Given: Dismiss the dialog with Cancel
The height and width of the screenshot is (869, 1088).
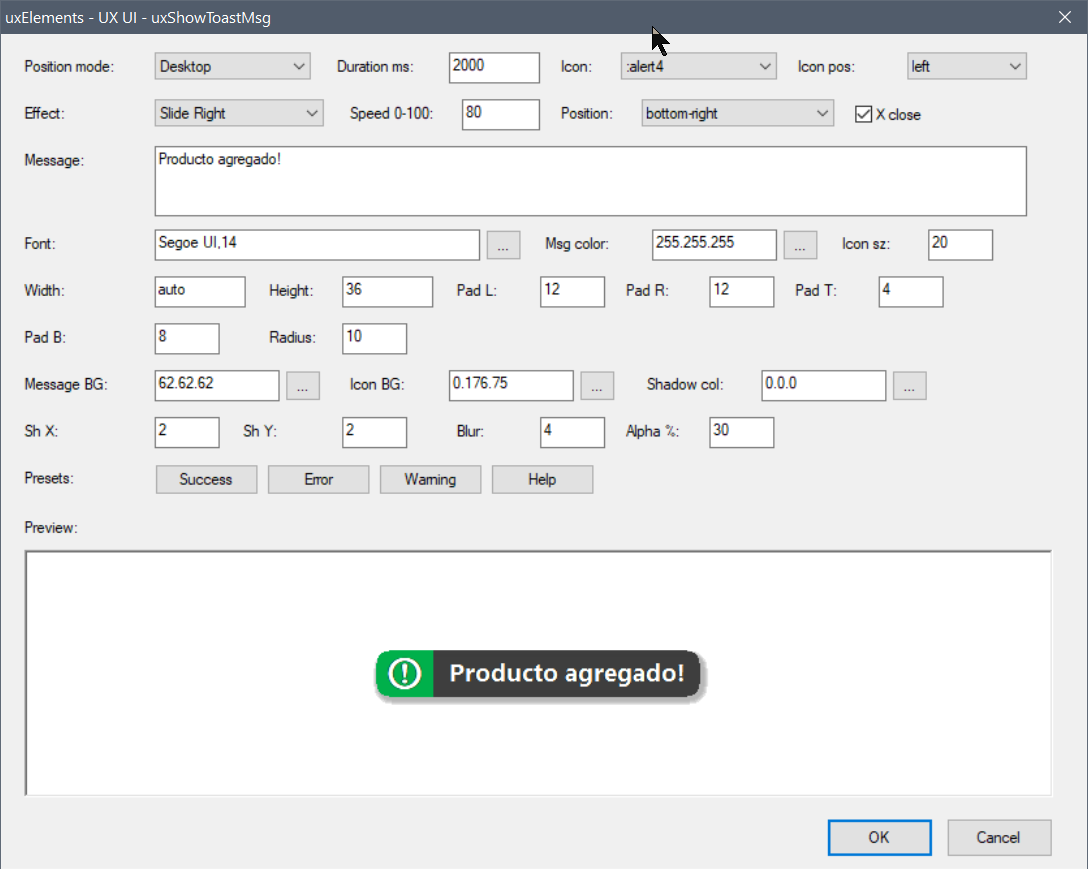Looking at the screenshot, I should point(998,838).
